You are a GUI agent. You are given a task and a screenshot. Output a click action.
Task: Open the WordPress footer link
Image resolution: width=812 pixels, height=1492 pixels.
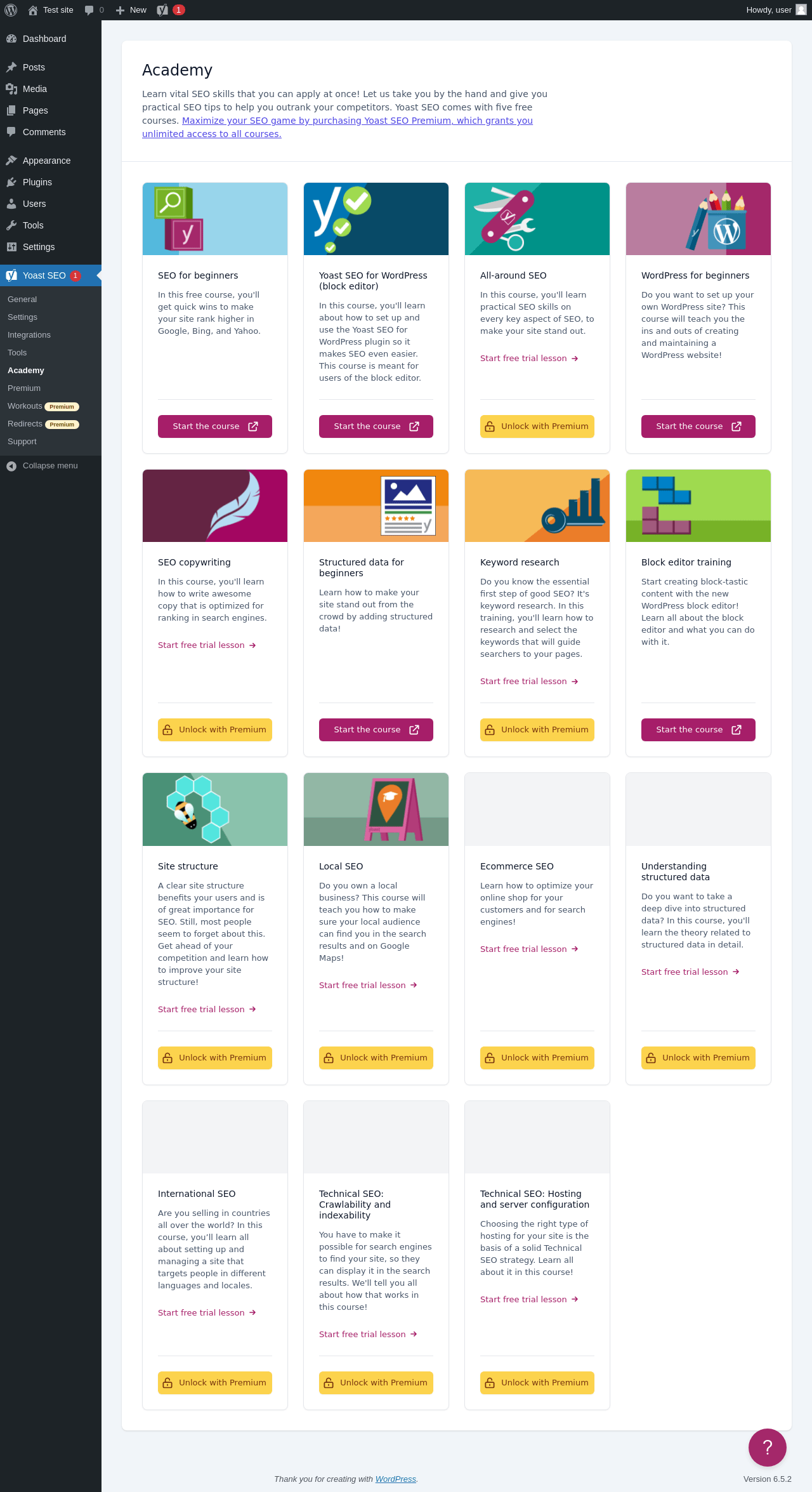(x=395, y=1479)
